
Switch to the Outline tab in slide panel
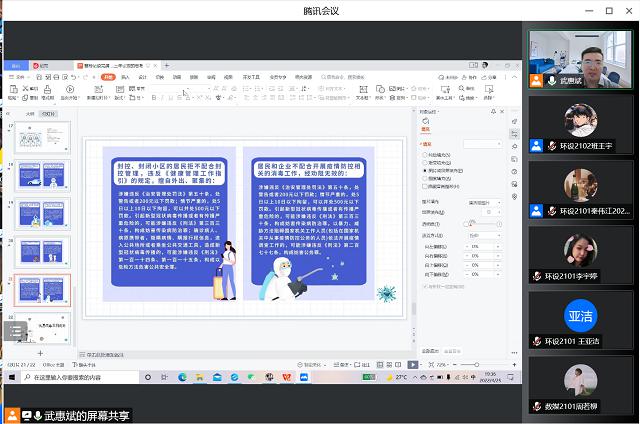30,114
